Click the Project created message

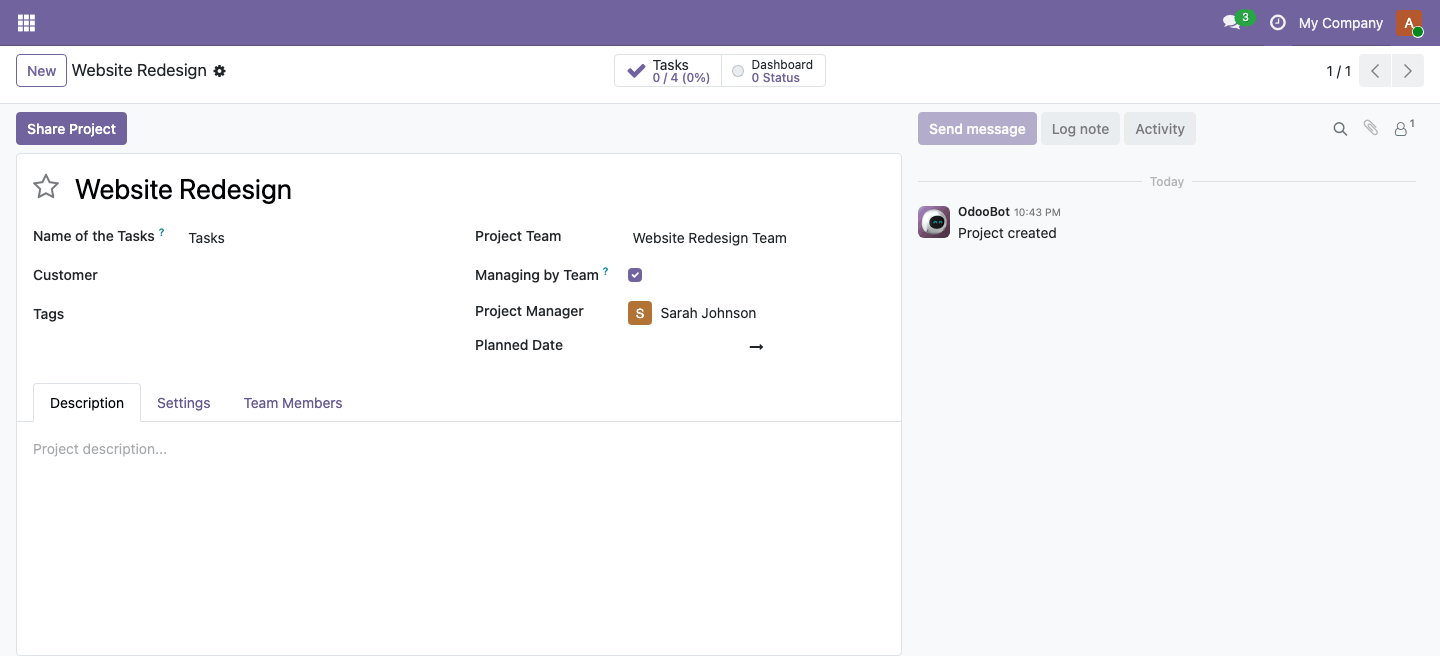click(1007, 233)
